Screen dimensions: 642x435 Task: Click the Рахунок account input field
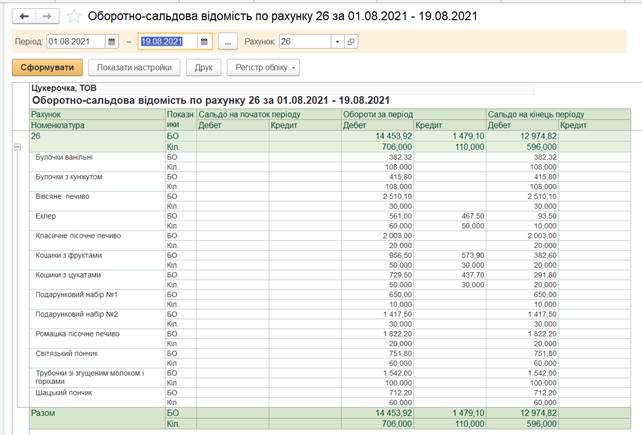tap(306, 42)
